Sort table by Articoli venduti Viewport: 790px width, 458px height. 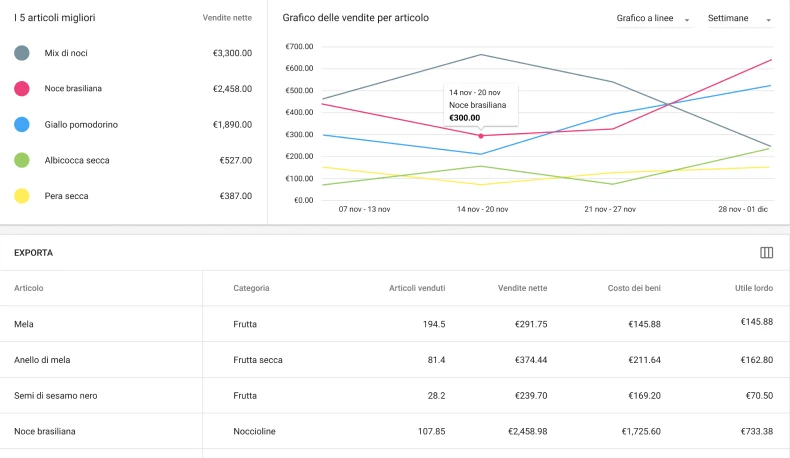(417, 288)
